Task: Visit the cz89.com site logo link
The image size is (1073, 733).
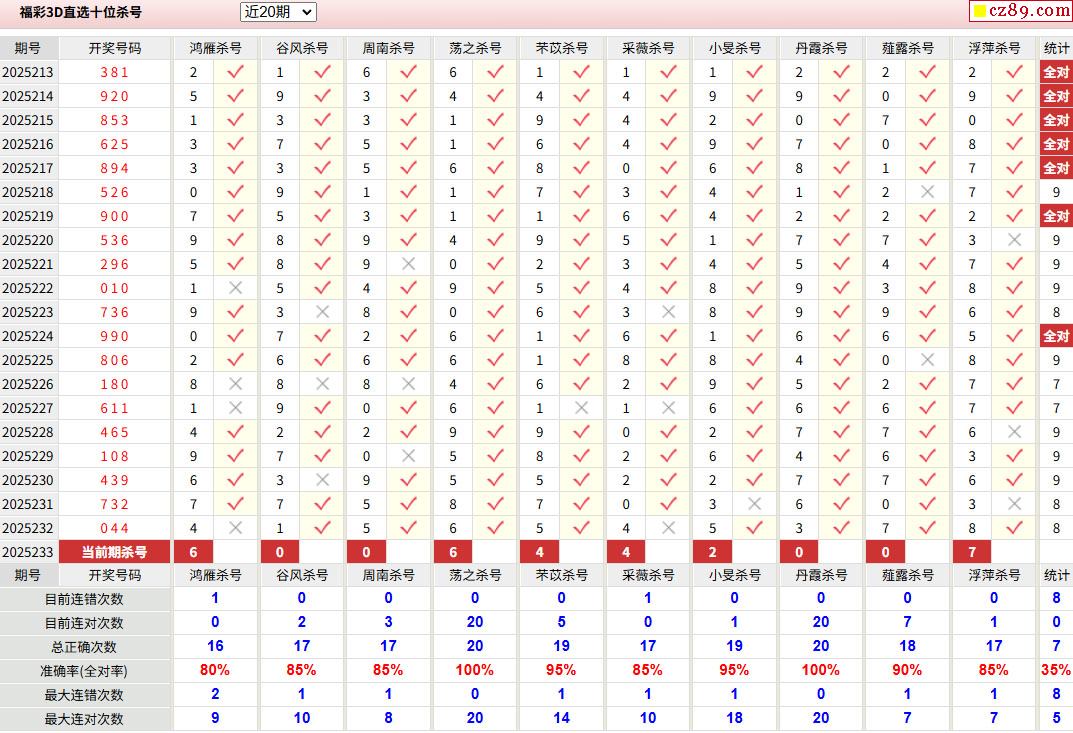Action: 1020,10
